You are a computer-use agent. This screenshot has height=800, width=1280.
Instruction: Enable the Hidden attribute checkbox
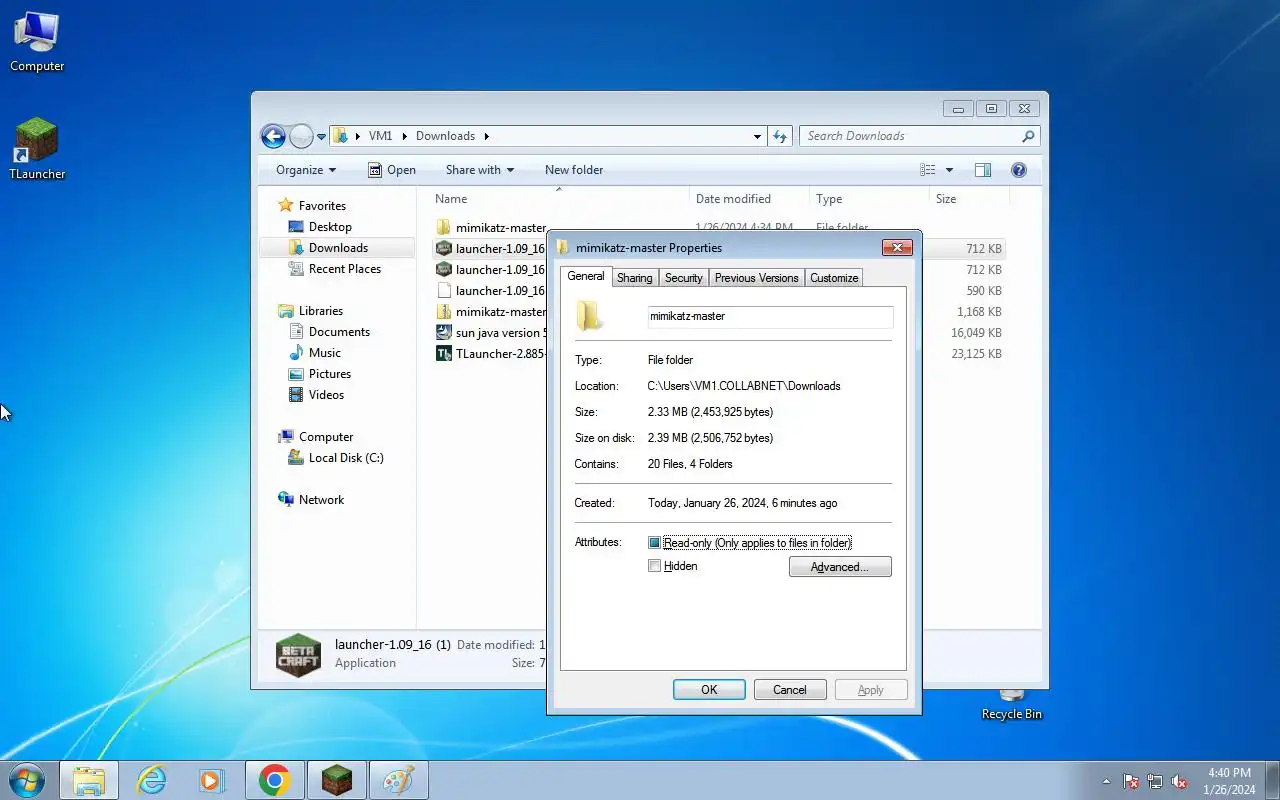[654, 566]
